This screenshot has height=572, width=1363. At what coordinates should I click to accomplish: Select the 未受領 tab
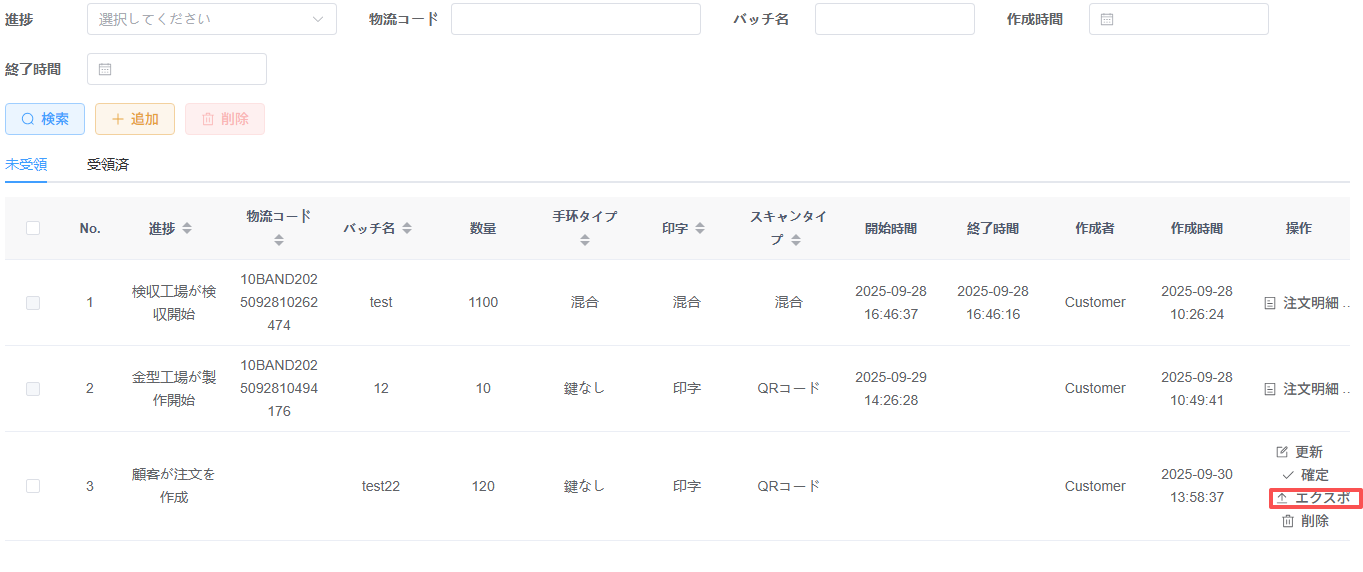[x=26, y=165]
